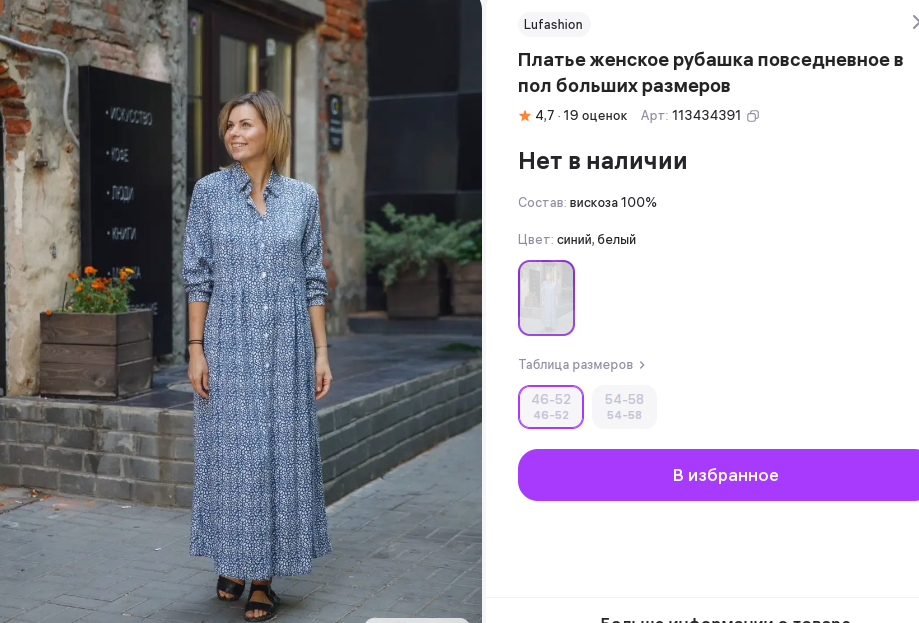The height and width of the screenshot is (623, 919).
Task: Select size 46-52
Action: pyautogui.click(x=551, y=407)
